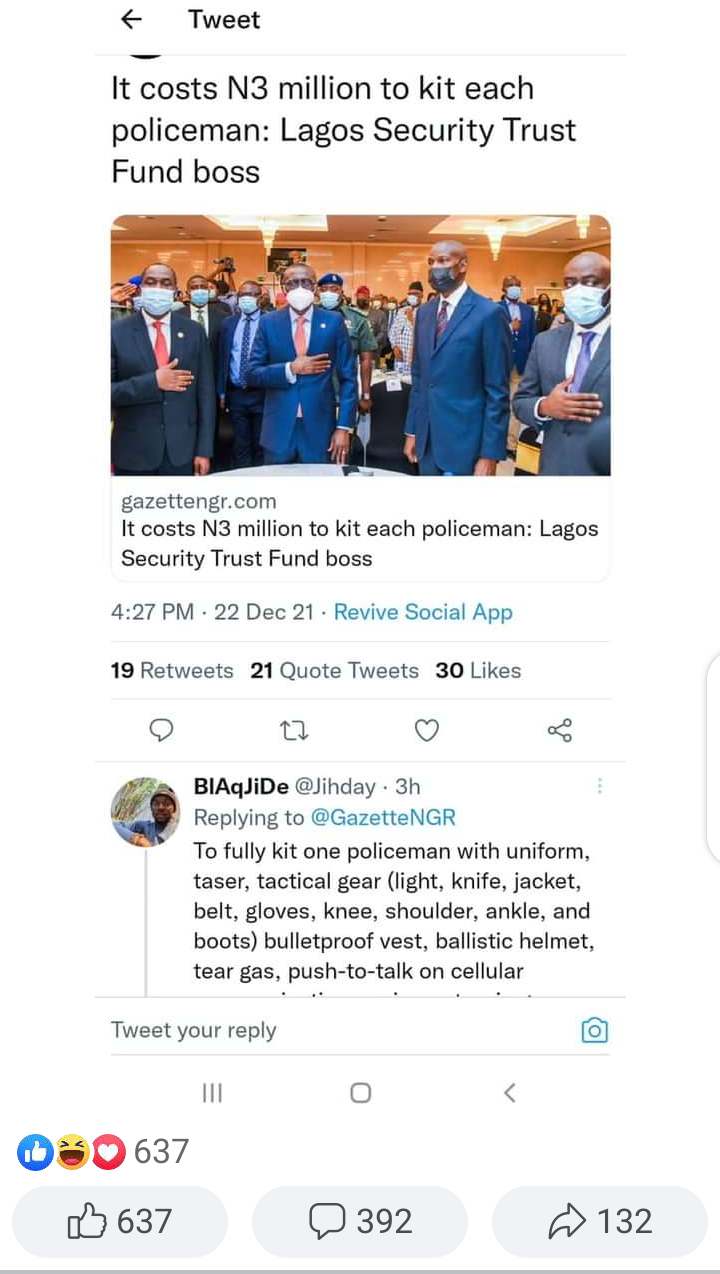Screen dimensions: 720x1274
Task: Tap the camera icon in the reply bar
Action: (594, 1030)
